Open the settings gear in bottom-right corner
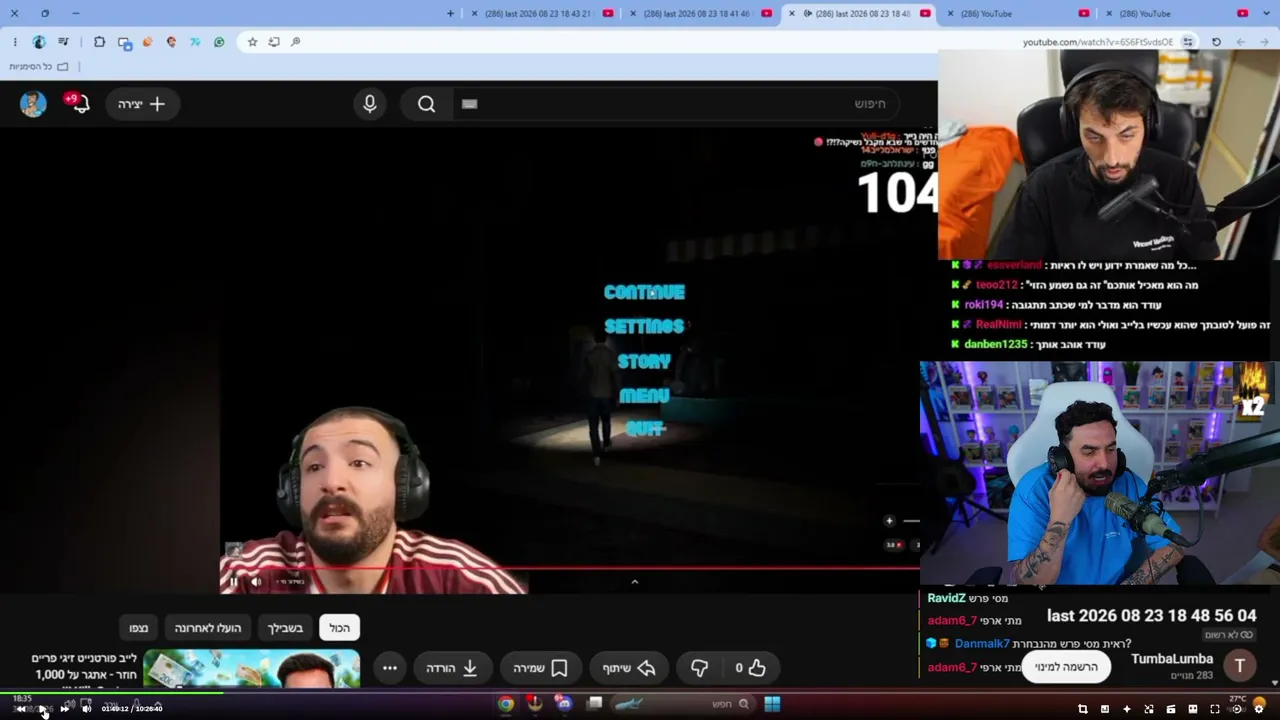The height and width of the screenshot is (720, 1280). [x=1259, y=709]
